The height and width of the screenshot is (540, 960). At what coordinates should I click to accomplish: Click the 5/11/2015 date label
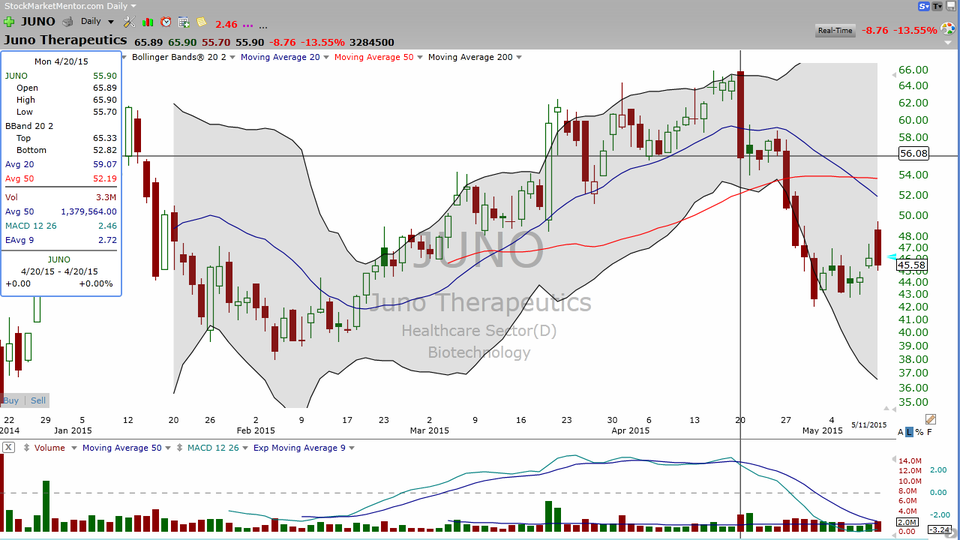(869, 425)
